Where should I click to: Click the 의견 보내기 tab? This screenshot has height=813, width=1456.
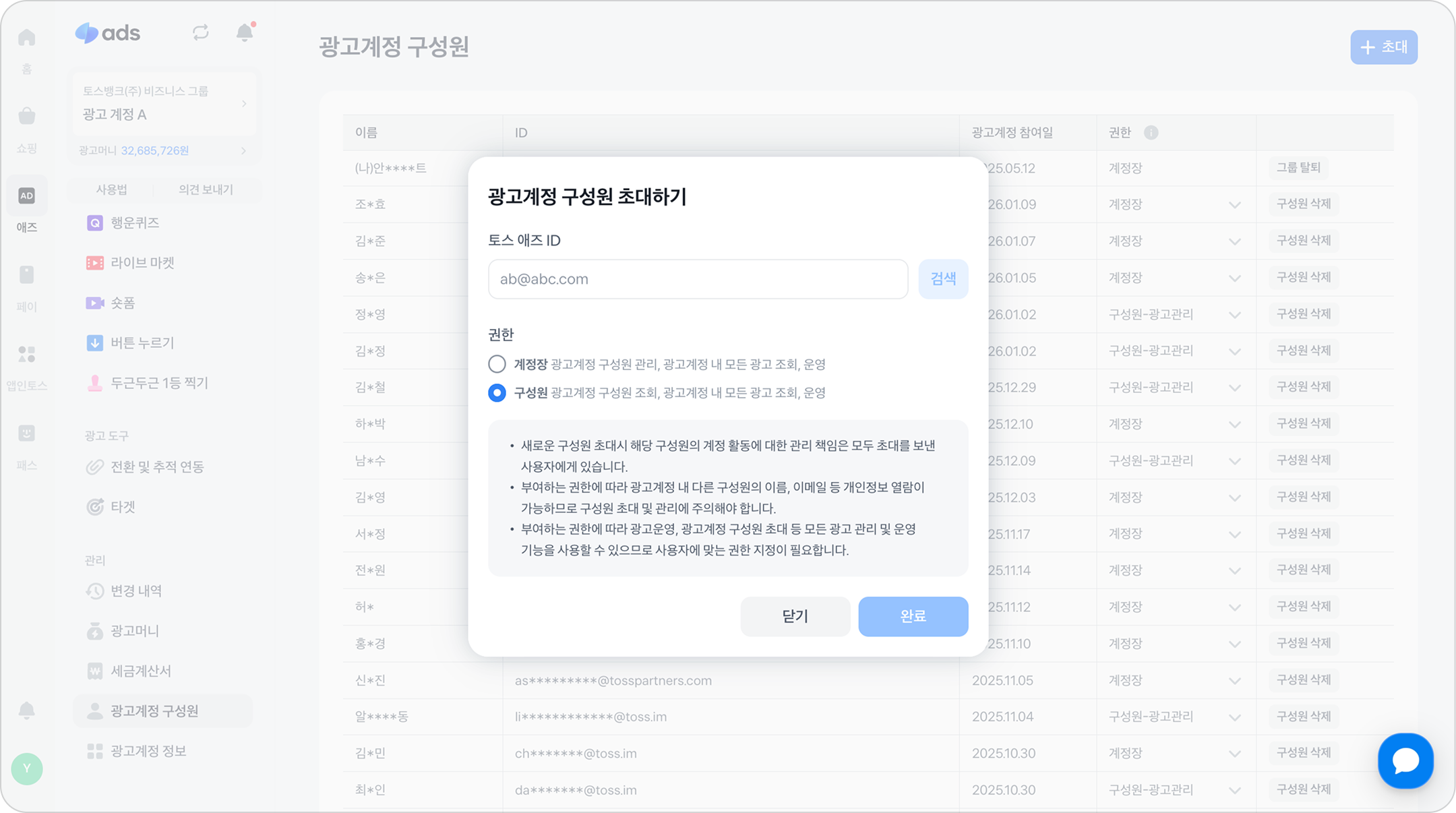click(206, 189)
